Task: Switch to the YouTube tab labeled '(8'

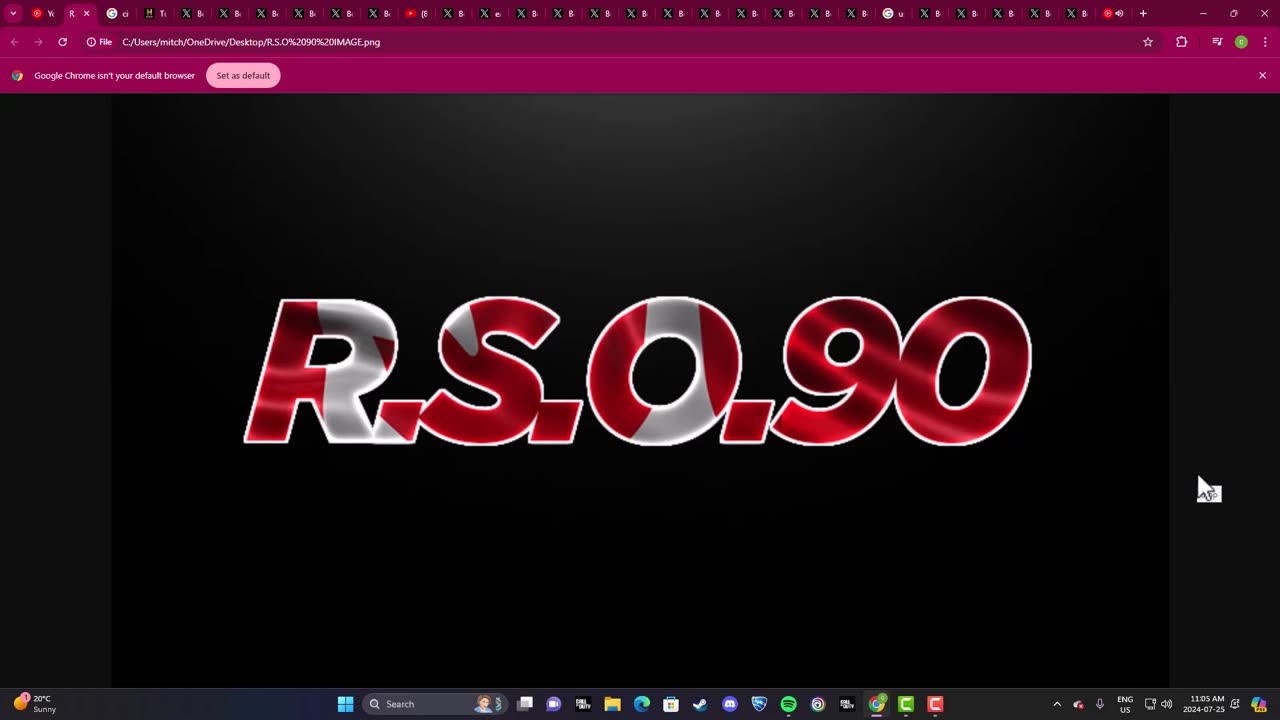Action: (x=417, y=13)
